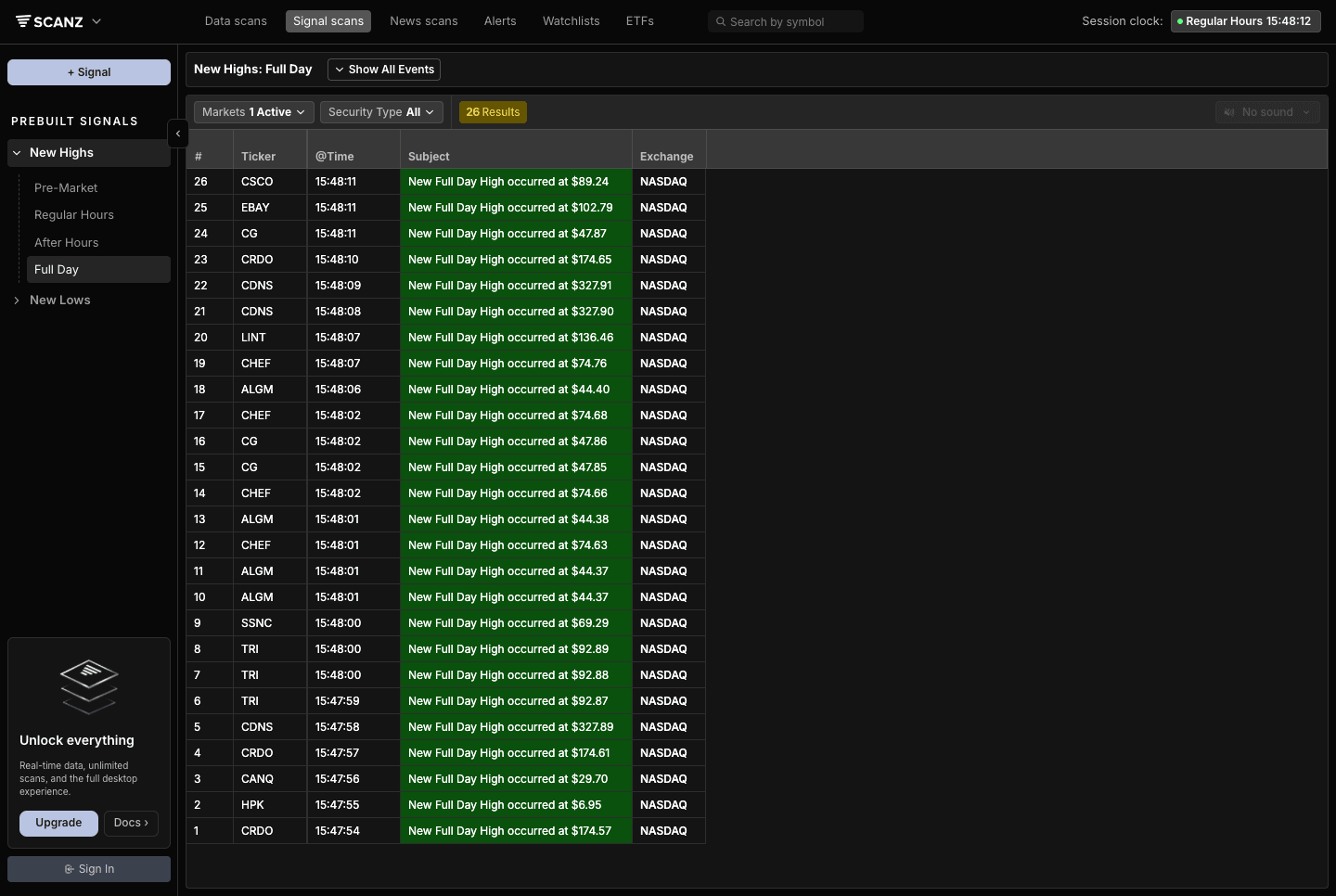Select the subject with price $174.57
The height and width of the screenshot is (896, 1336).
point(516,831)
